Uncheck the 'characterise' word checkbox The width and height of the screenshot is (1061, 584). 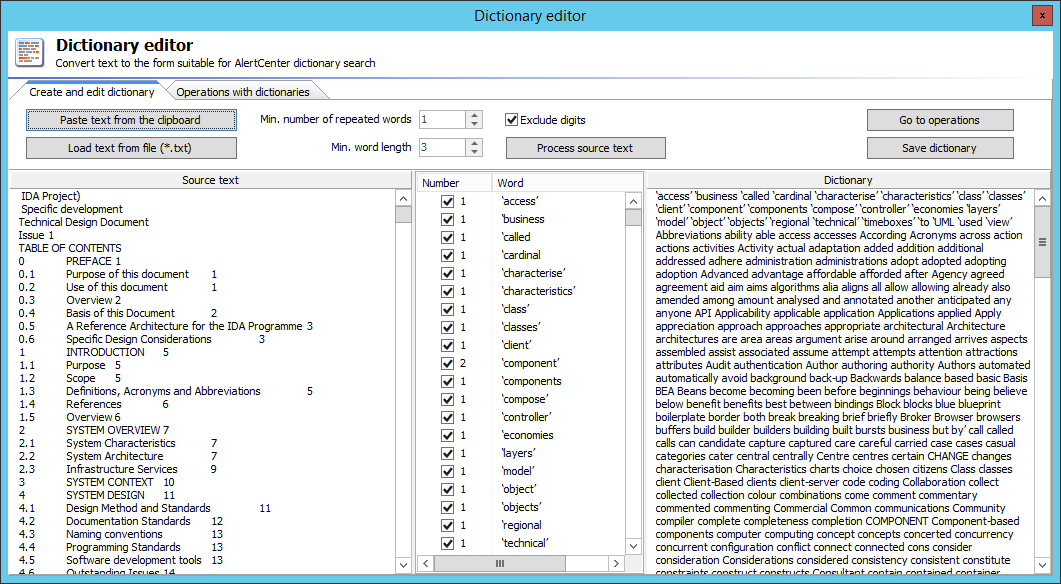[447, 273]
